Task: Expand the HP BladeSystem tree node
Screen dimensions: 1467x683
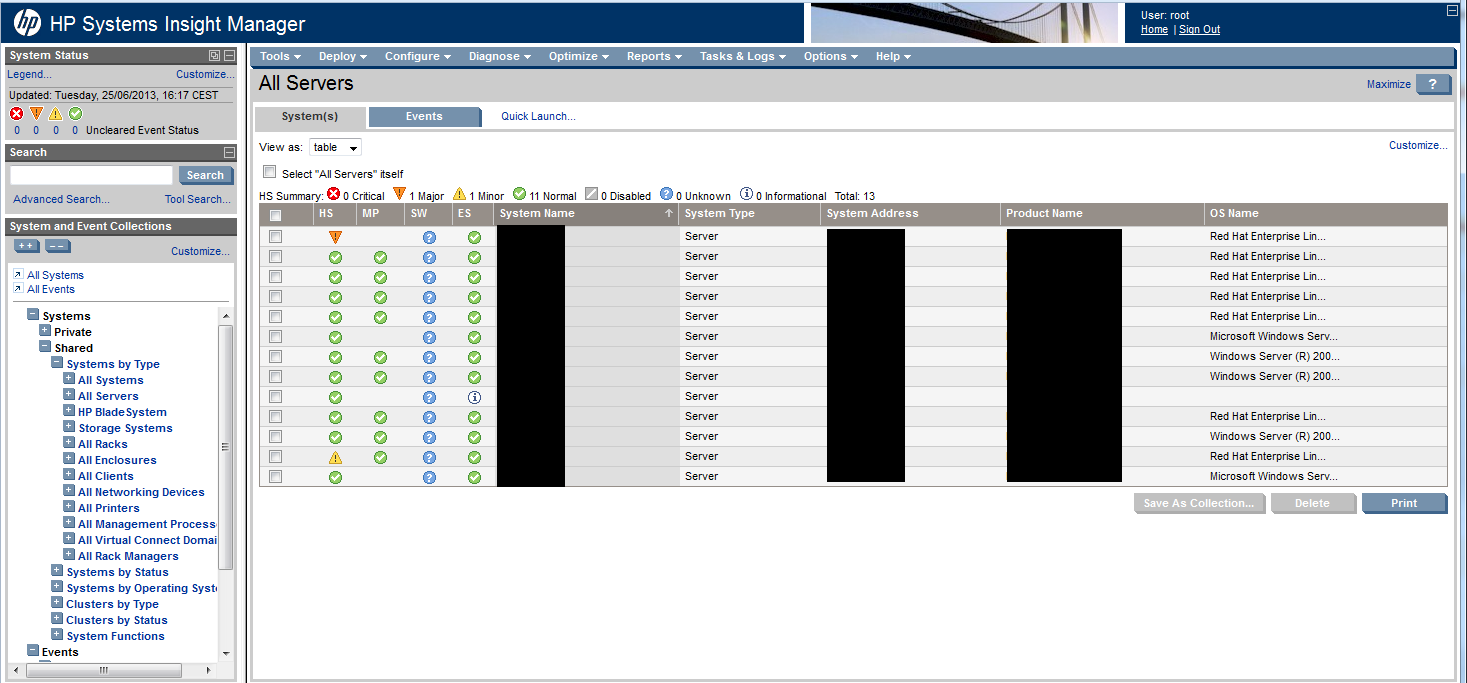Action: click(x=69, y=411)
